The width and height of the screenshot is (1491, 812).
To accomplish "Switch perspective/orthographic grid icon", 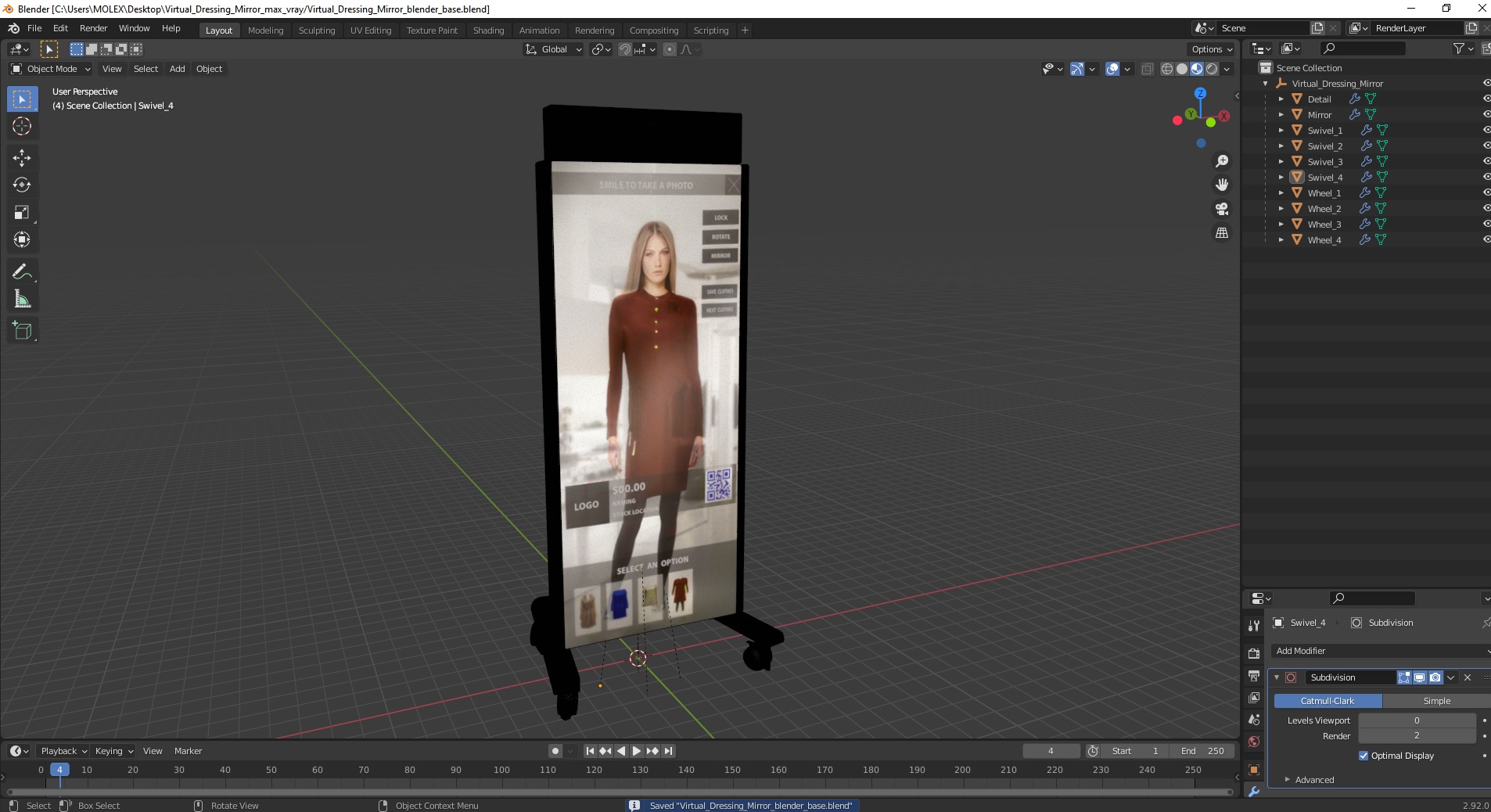I will 1221,233.
